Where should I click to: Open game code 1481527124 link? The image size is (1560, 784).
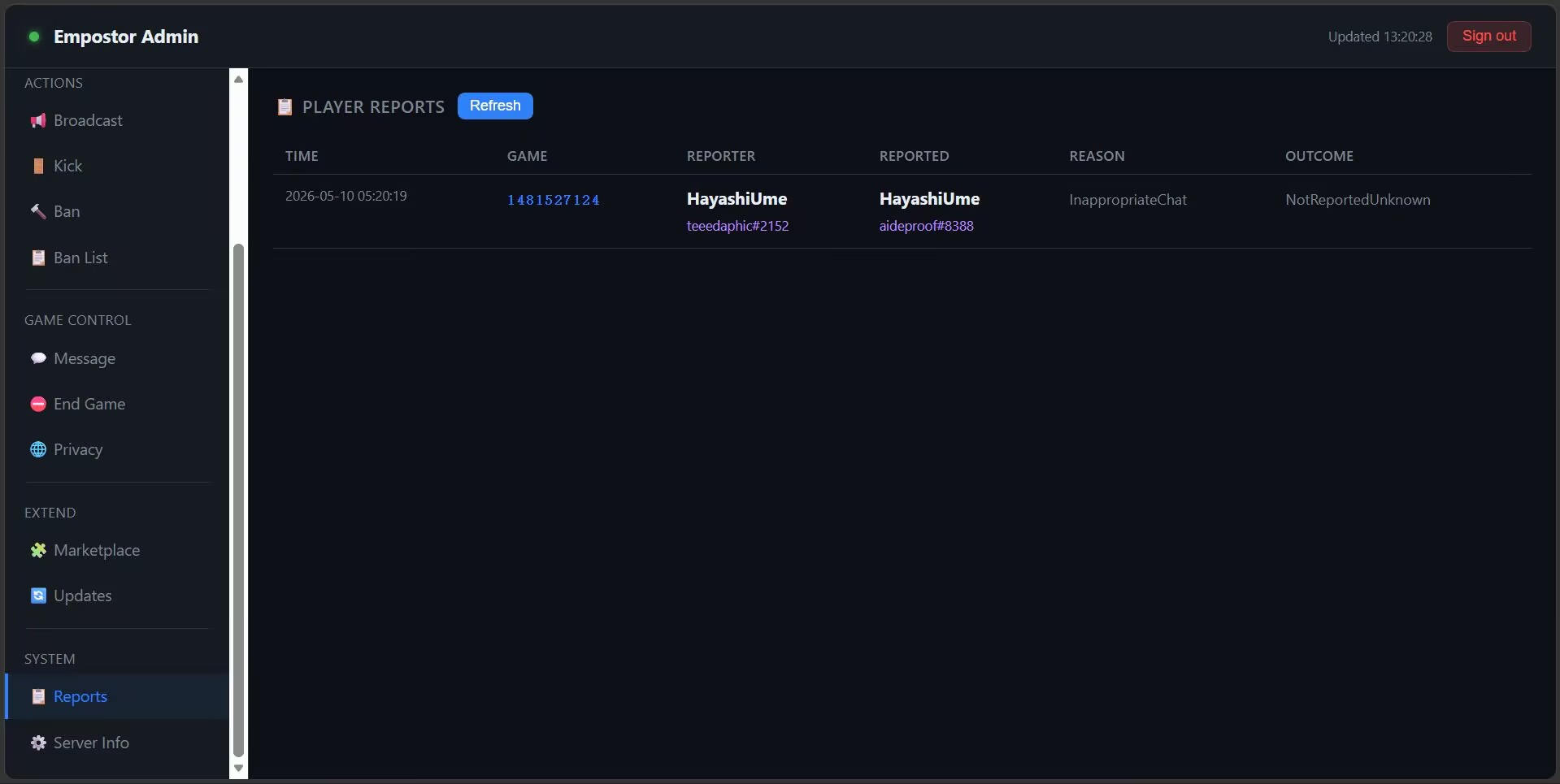point(554,200)
